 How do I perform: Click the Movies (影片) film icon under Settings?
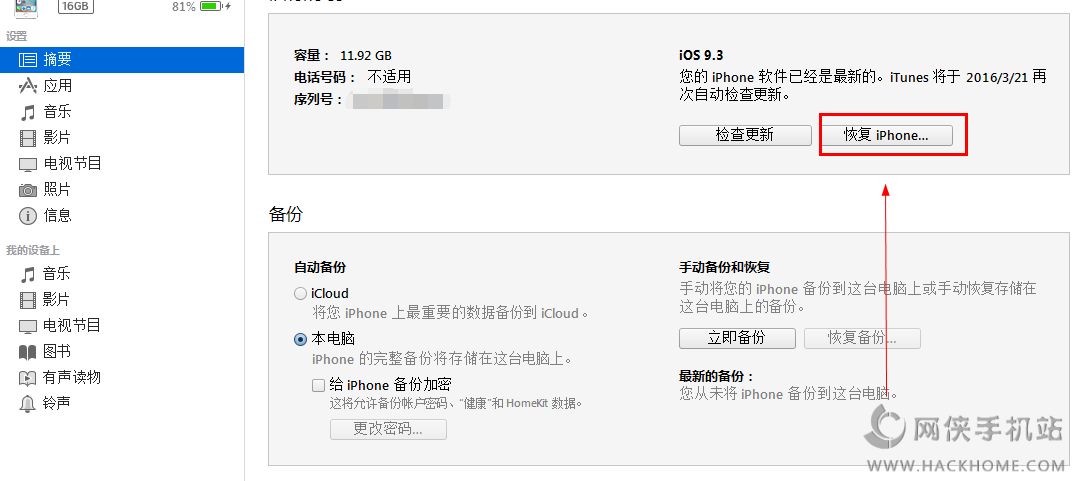tap(27, 138)
